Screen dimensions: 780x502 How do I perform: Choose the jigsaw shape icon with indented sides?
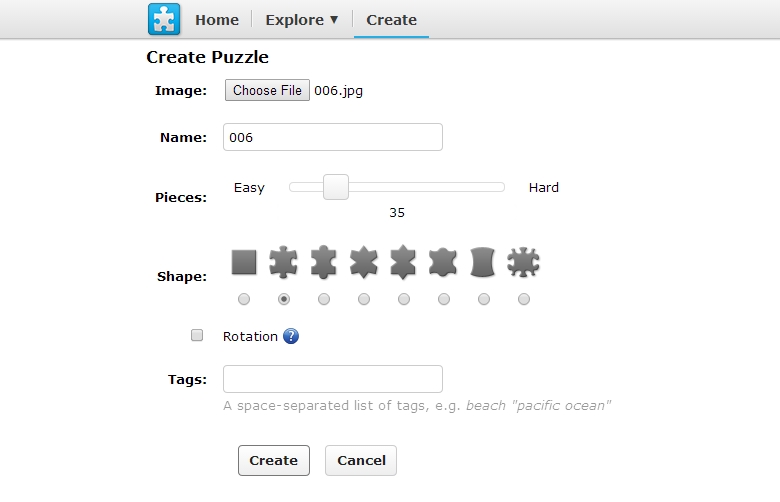point(324,263)
